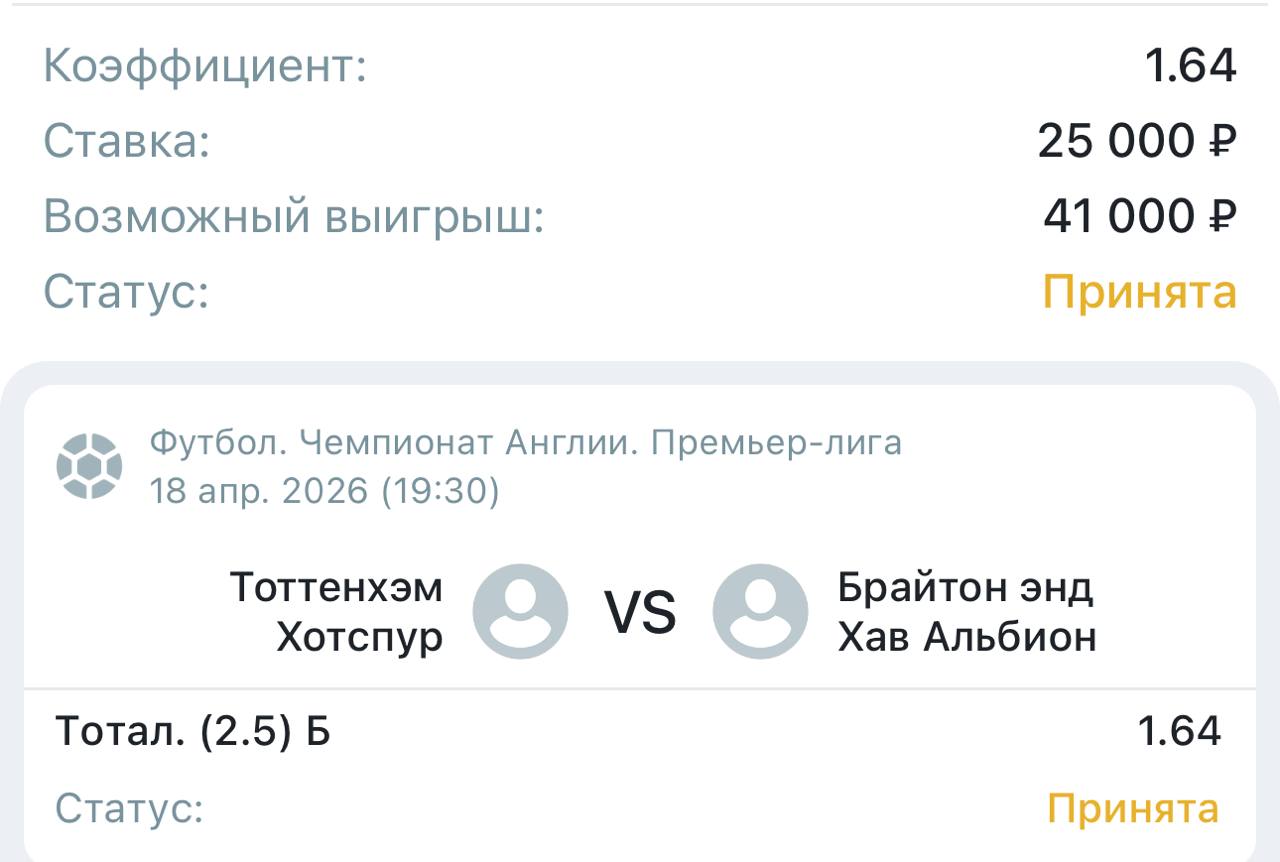Tap the Тоттенхэм Хотспур team avatar icon
The width and height of the screenshot is (1280, 862).
tap(520, 611)
